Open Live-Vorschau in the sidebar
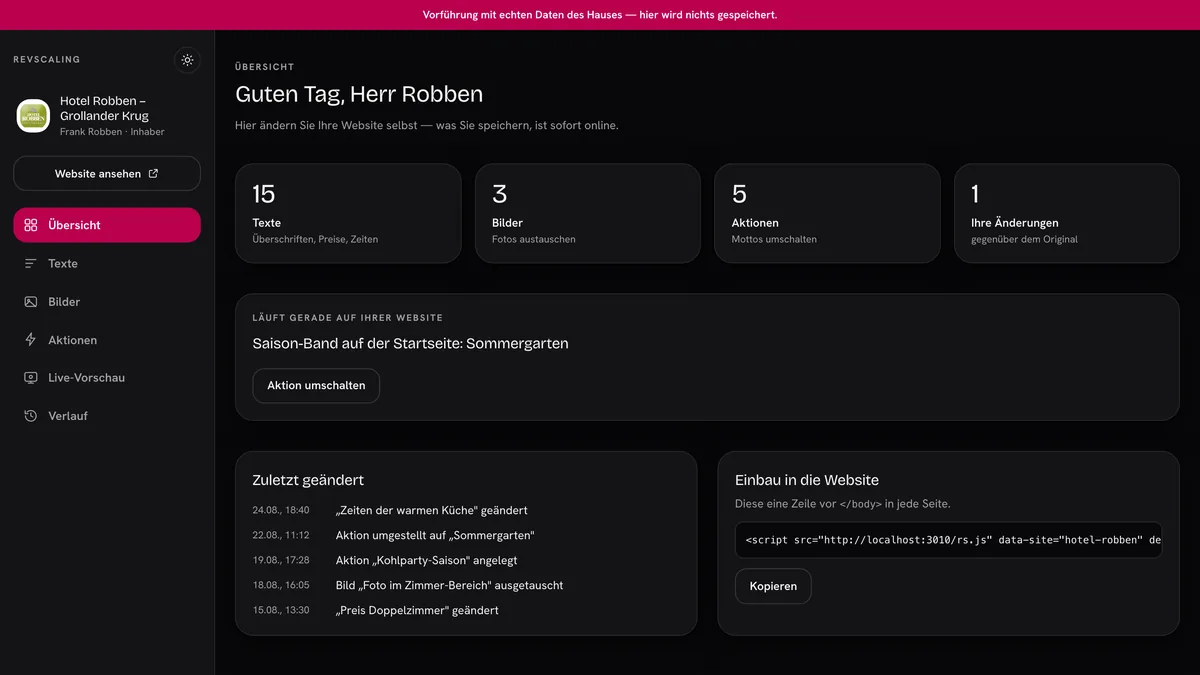The image size is (1200, 675). click(107, 378)
